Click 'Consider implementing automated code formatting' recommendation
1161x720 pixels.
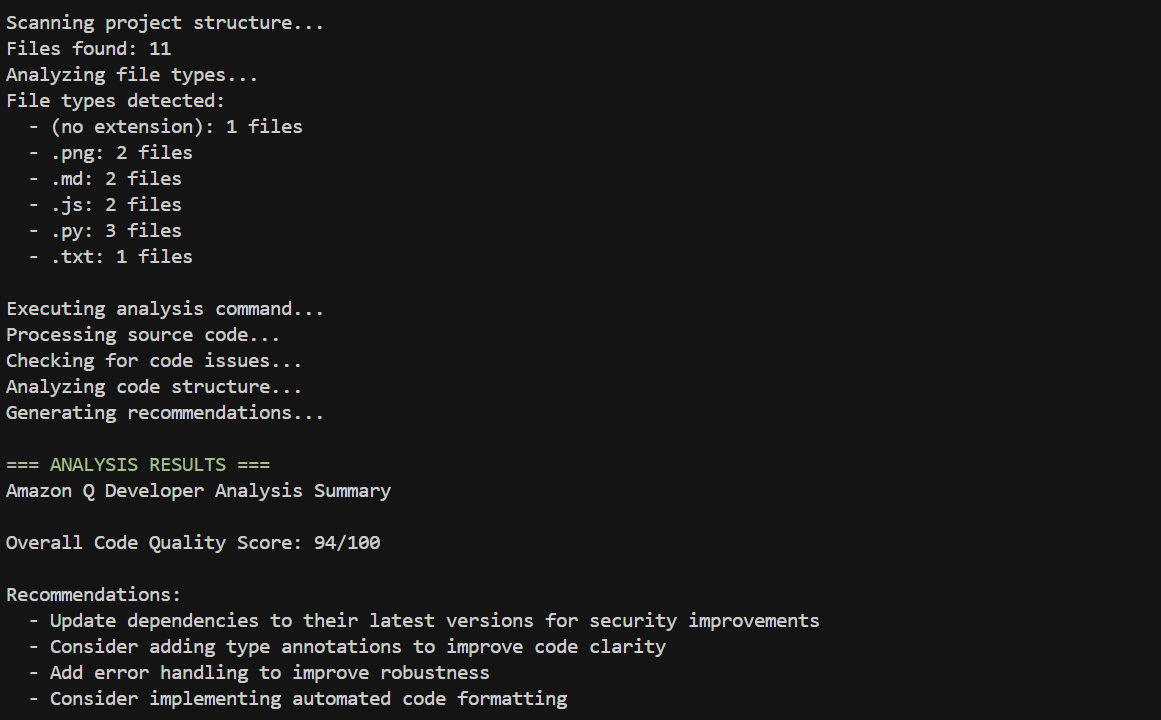[x=308, y=699]
